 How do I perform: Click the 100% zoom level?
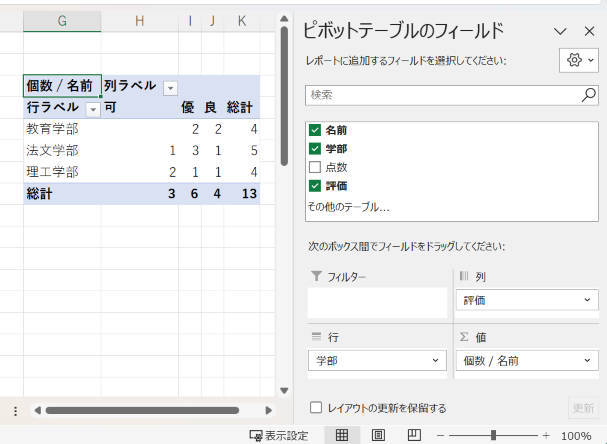(x=576, y=436)
